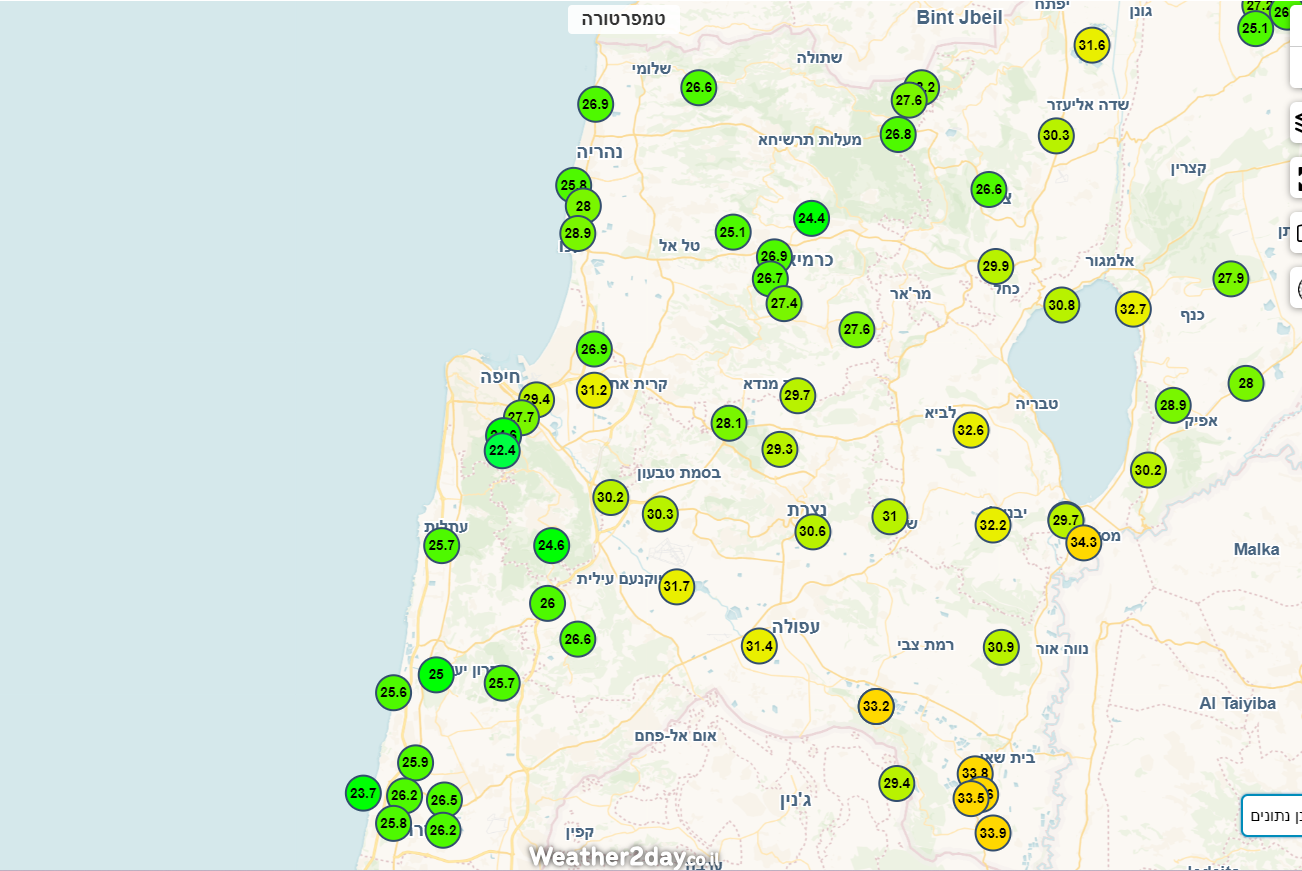Screen dimensions: 1302x871
Task: Click the טמפרטורה label at the top
Action: pos(624,19)
